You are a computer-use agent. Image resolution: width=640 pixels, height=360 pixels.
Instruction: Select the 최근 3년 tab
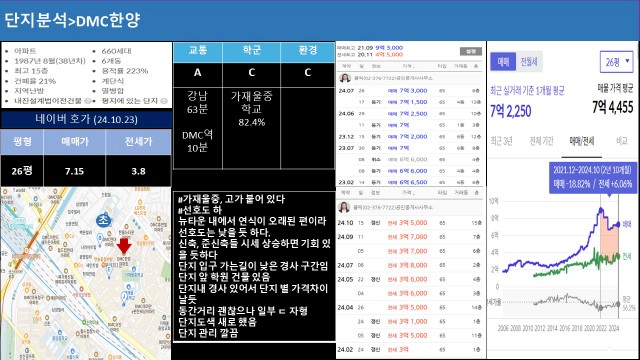[501, 141]
